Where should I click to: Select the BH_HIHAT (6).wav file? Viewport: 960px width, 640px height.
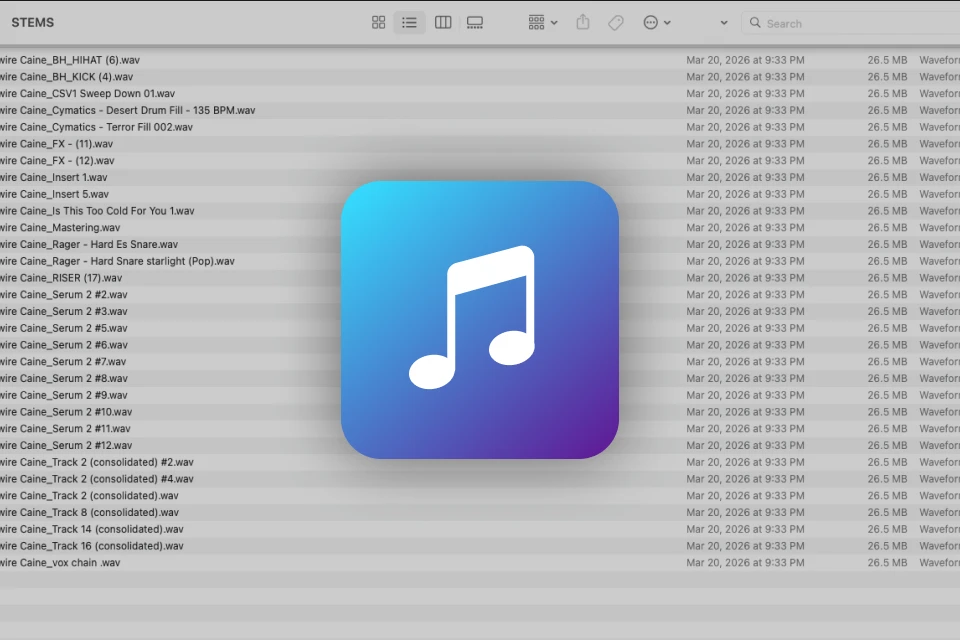click(x=70, y=60)
